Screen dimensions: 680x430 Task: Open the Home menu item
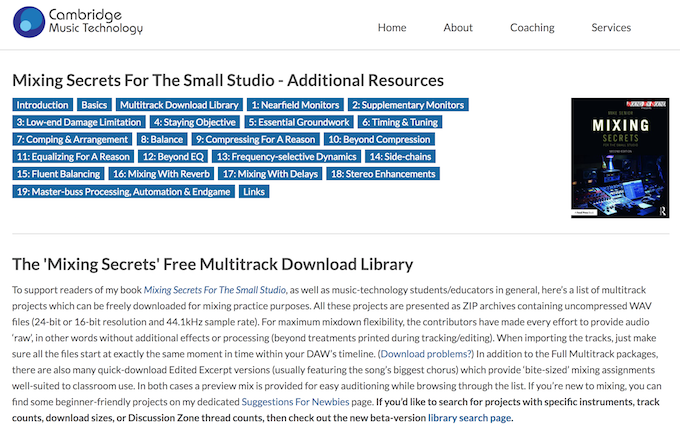click(392, 27)
